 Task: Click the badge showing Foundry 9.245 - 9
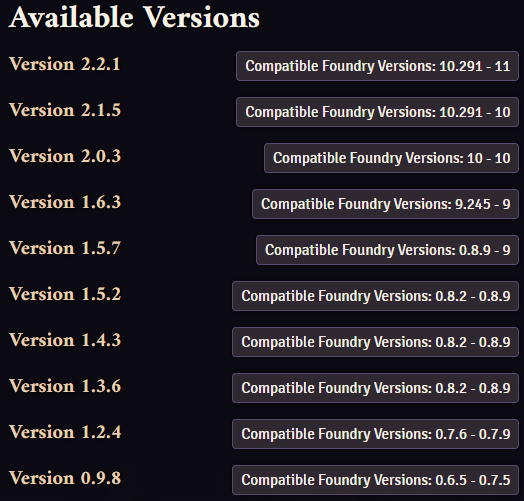[385, 204]
